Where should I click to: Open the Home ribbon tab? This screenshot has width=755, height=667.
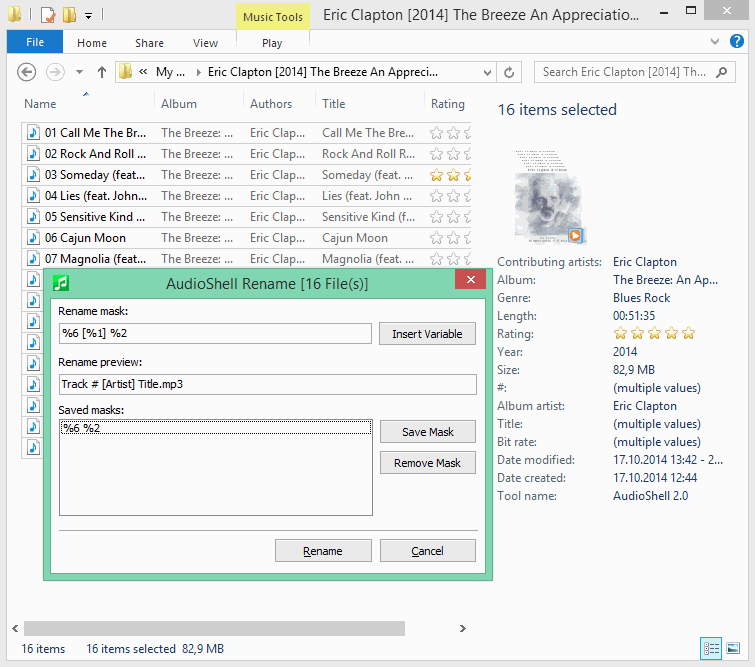pyautogui.click(x=91, y=43)
